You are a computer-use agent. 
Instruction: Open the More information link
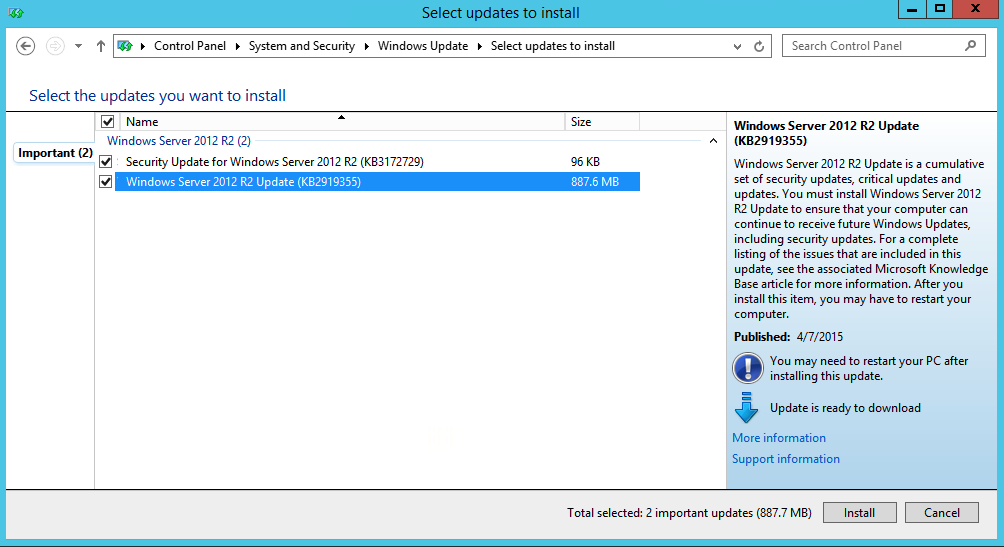(x=779, y=438)
